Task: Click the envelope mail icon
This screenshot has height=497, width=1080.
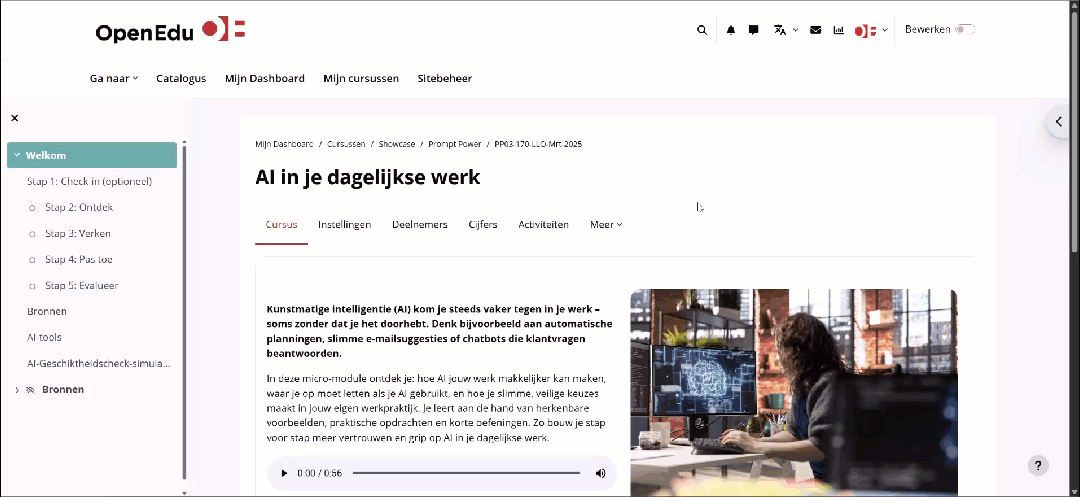Action: (816, 30)
